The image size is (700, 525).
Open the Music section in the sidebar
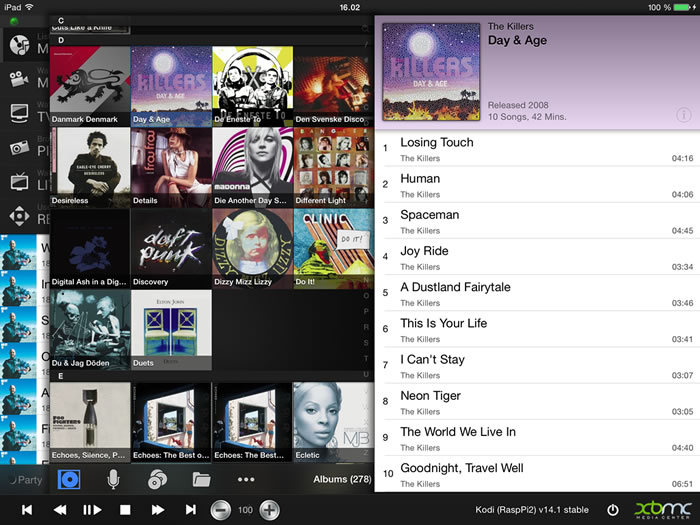point(20,45)
